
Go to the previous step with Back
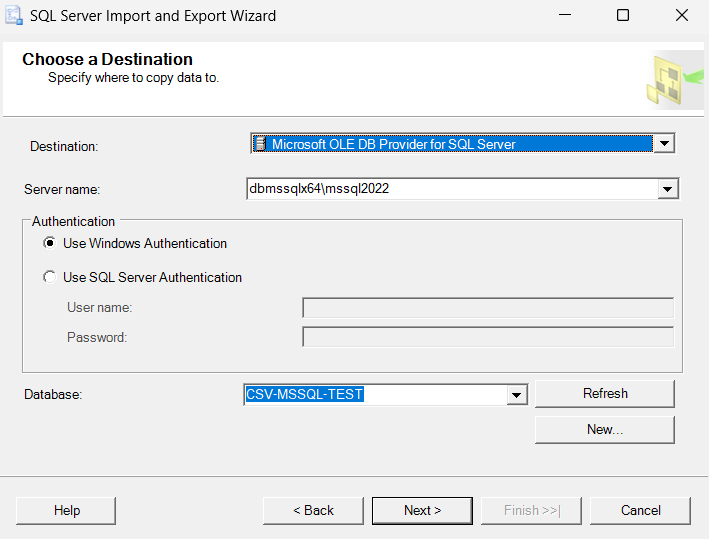313,511
